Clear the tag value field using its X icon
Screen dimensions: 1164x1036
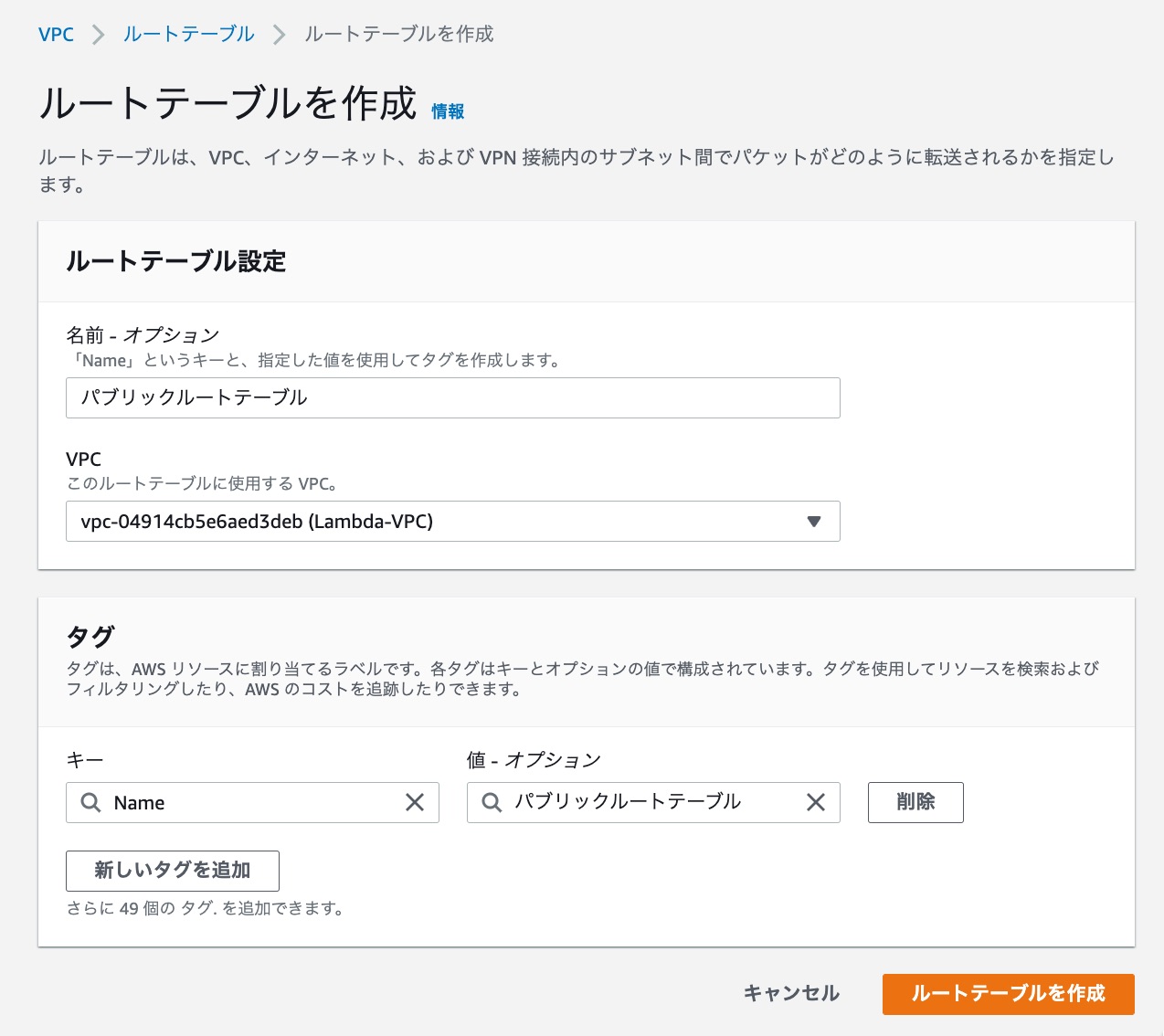[x=816, y=802]
